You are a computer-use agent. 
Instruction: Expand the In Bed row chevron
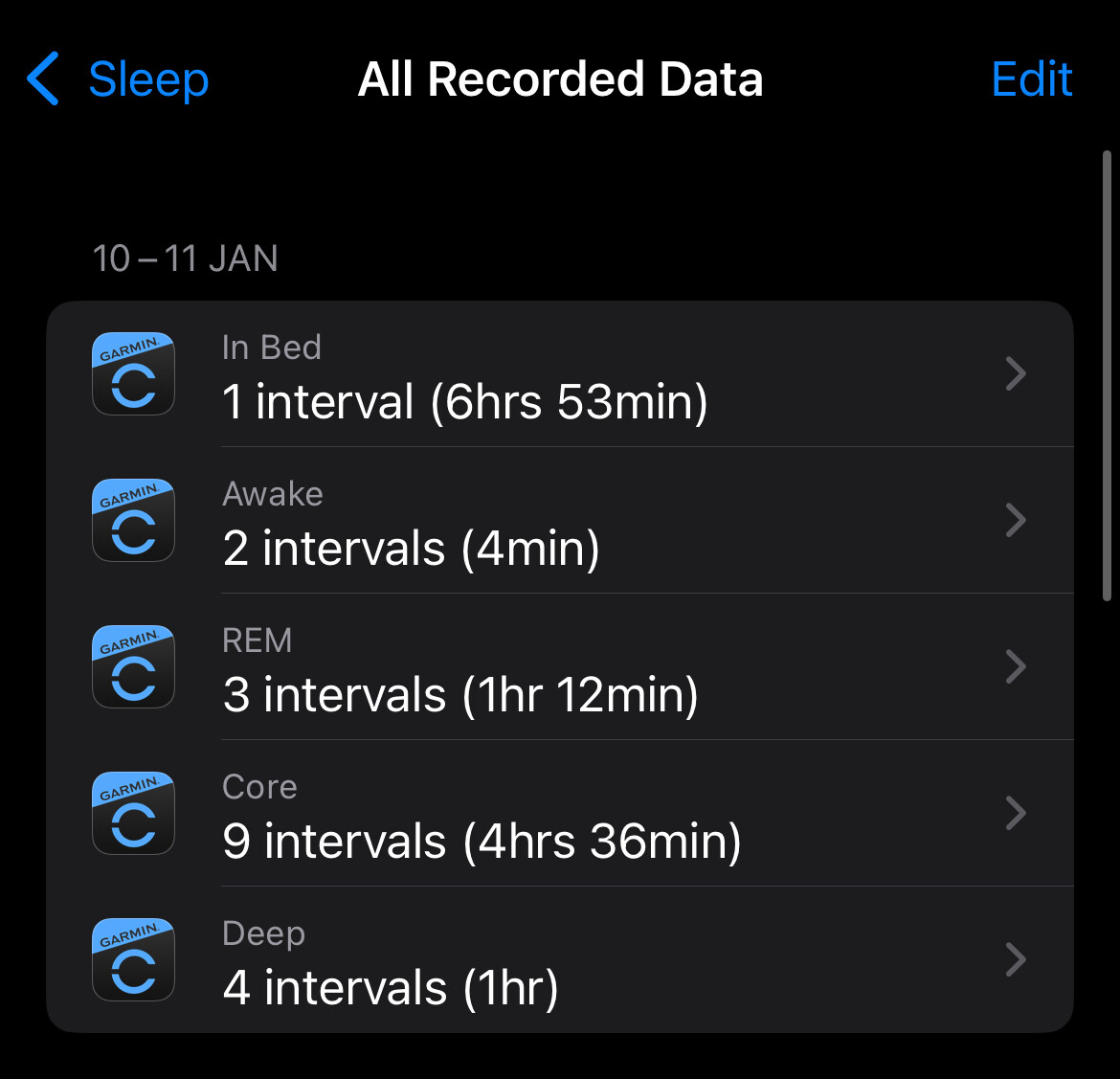pyautogui.click(x=1016, y=373)
